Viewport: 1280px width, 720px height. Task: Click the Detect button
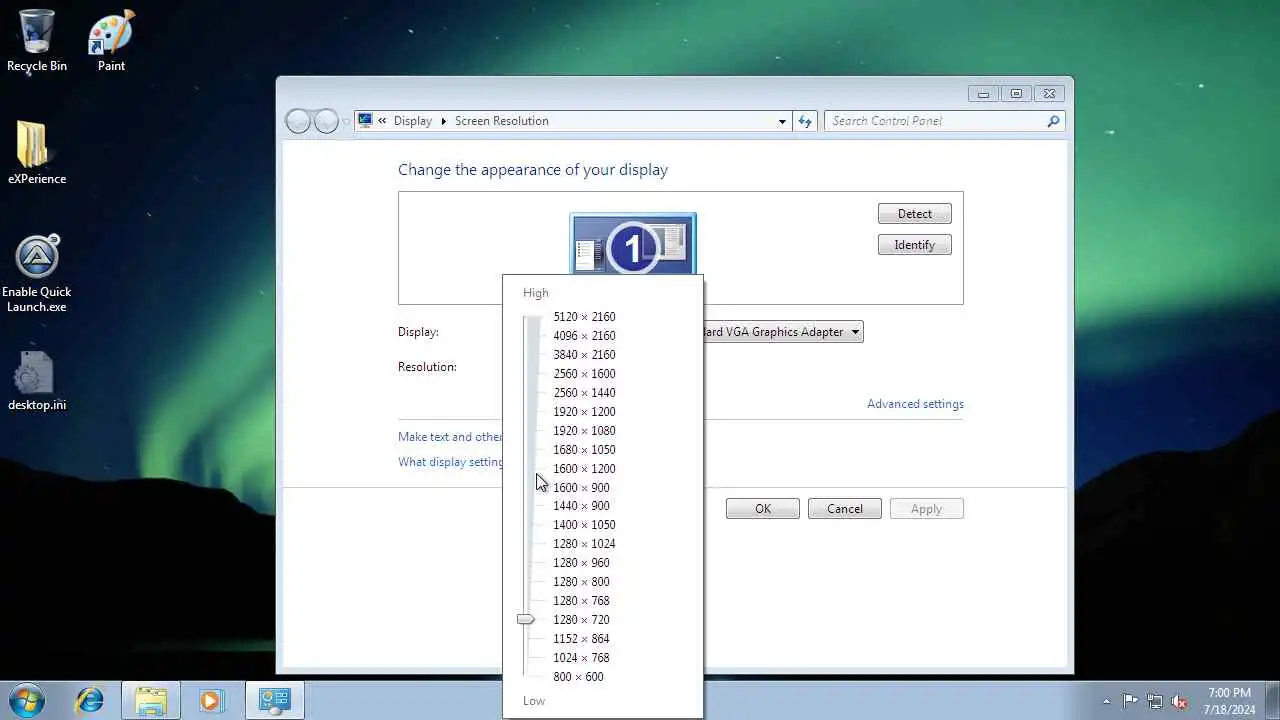914,214
